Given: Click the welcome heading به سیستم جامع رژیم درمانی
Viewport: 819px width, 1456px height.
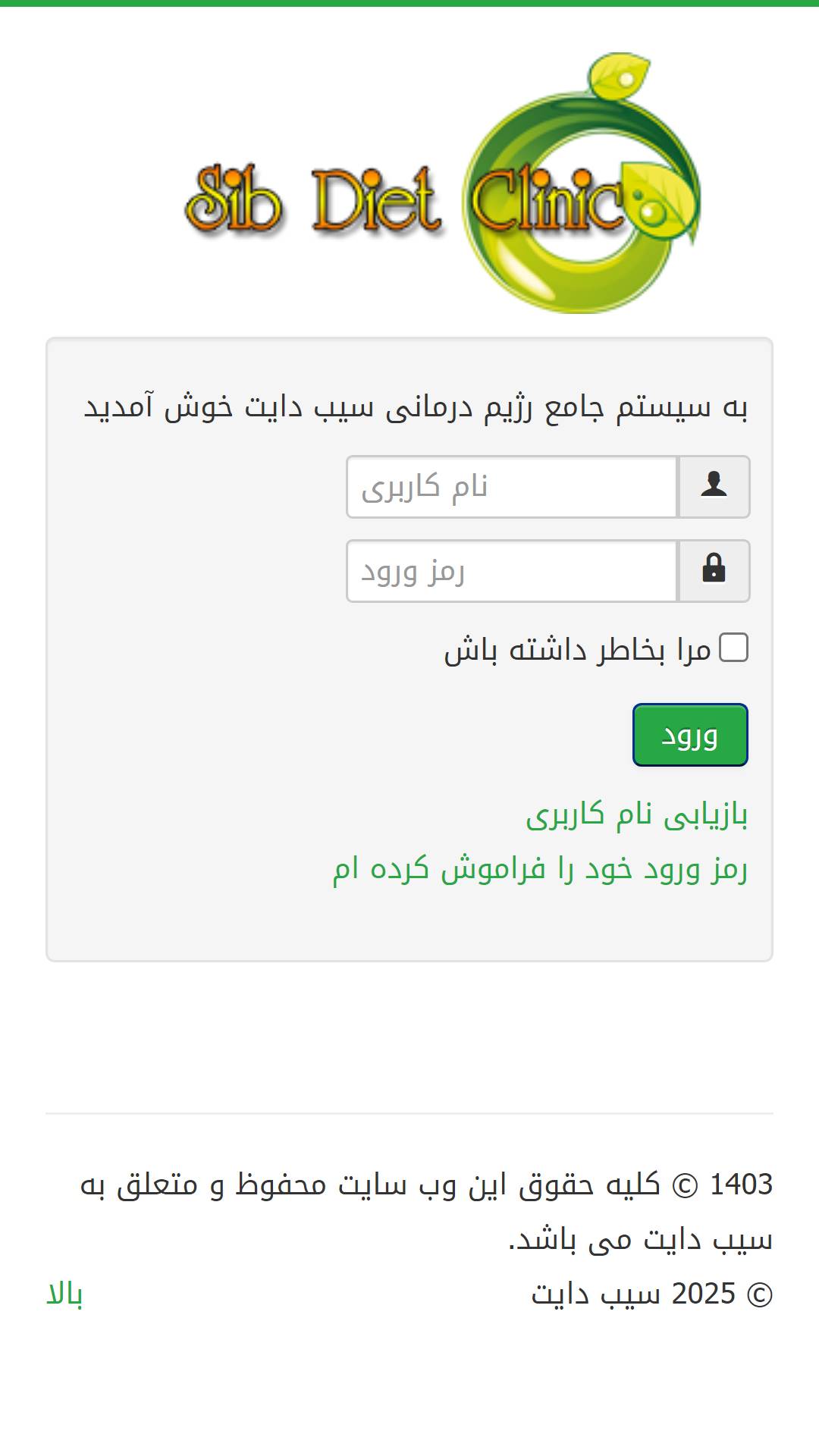Looking at the screenshot, I should pyautogui.click(x=416, y=406).
